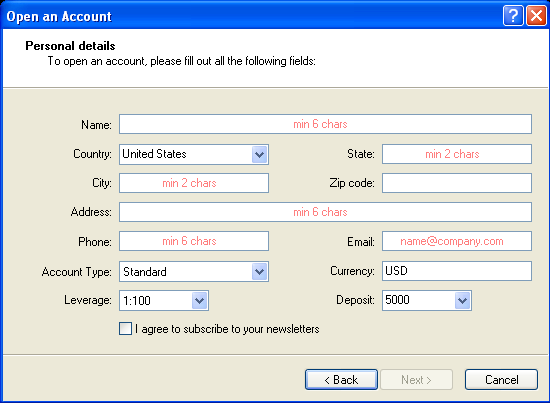This screenshot has width=551, height=403.
Task: Focus the Name input field
Action: (x=325, y=124)
